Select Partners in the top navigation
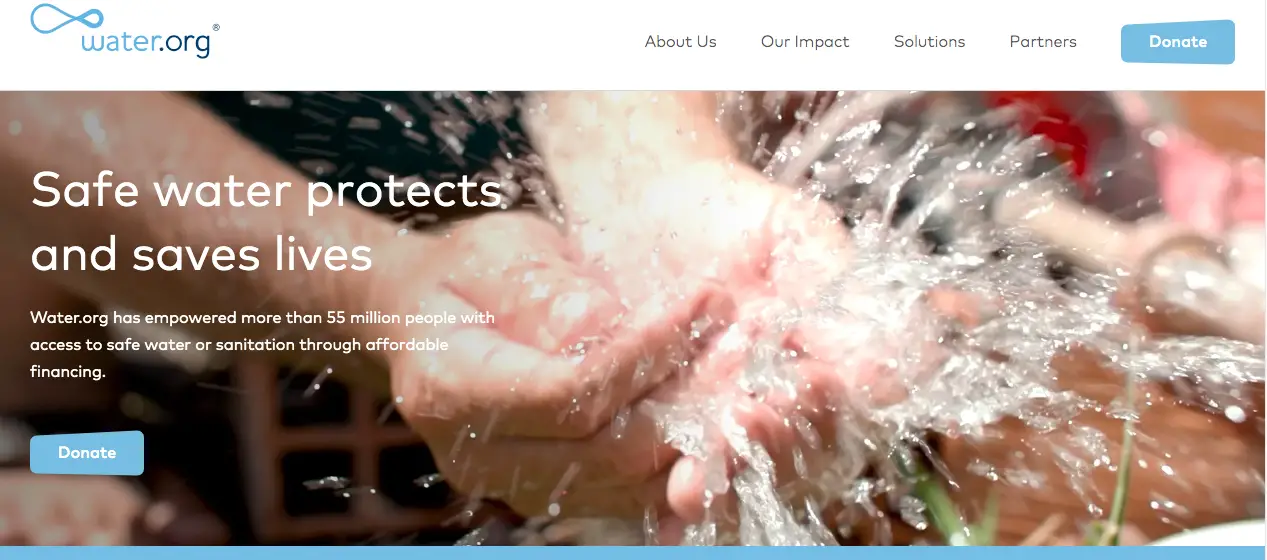This screenshot has width=1267, height=560. coord(1043,42)
